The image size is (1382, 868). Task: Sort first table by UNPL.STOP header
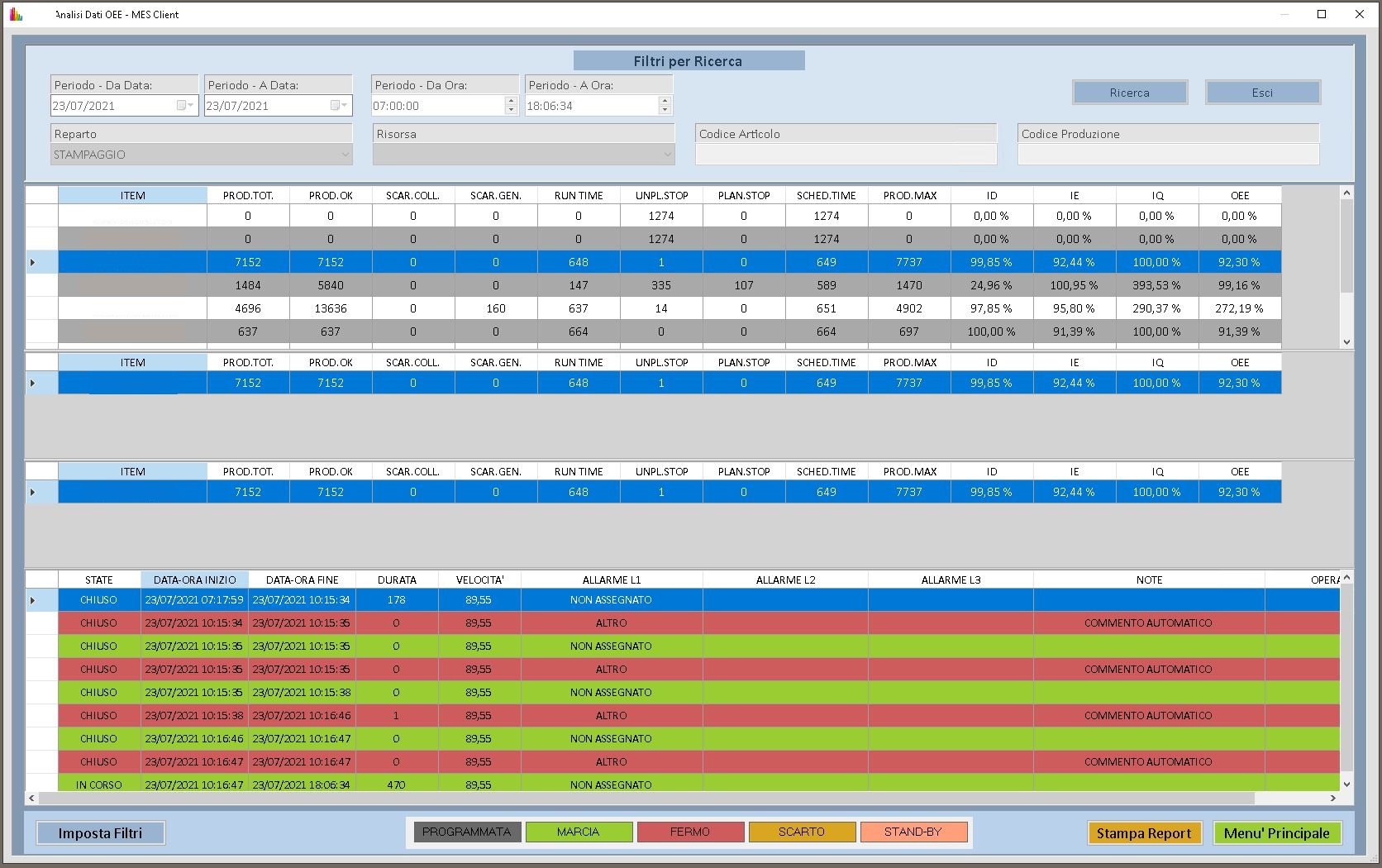pyautogui.click(x=661, y=196)
